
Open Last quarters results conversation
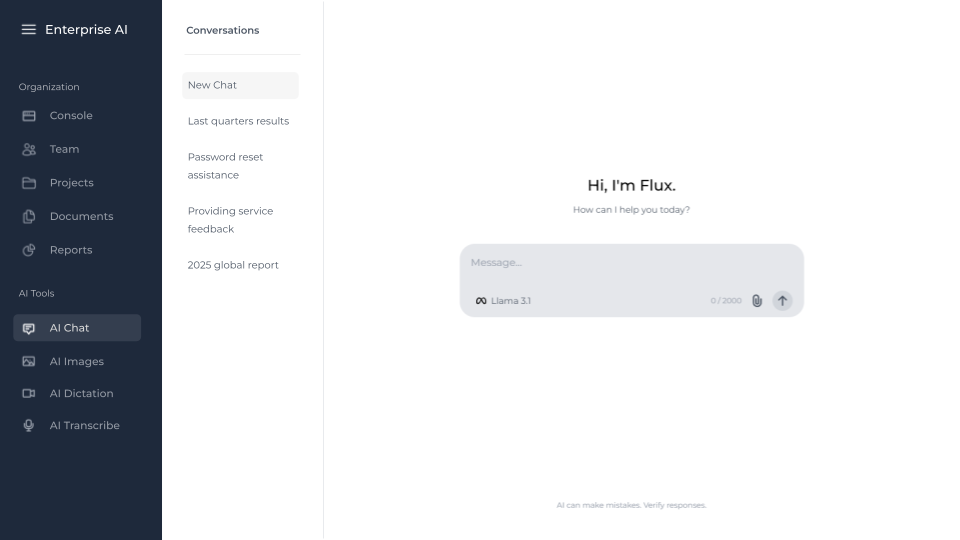point(238,121)
